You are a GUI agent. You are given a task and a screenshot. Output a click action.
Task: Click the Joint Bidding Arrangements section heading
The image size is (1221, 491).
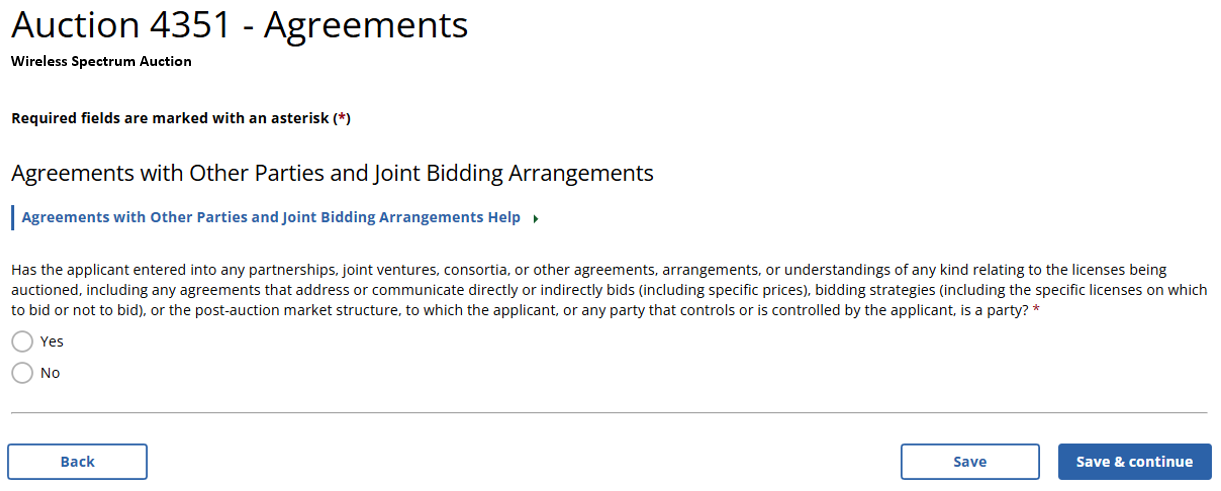click(332, 173)
